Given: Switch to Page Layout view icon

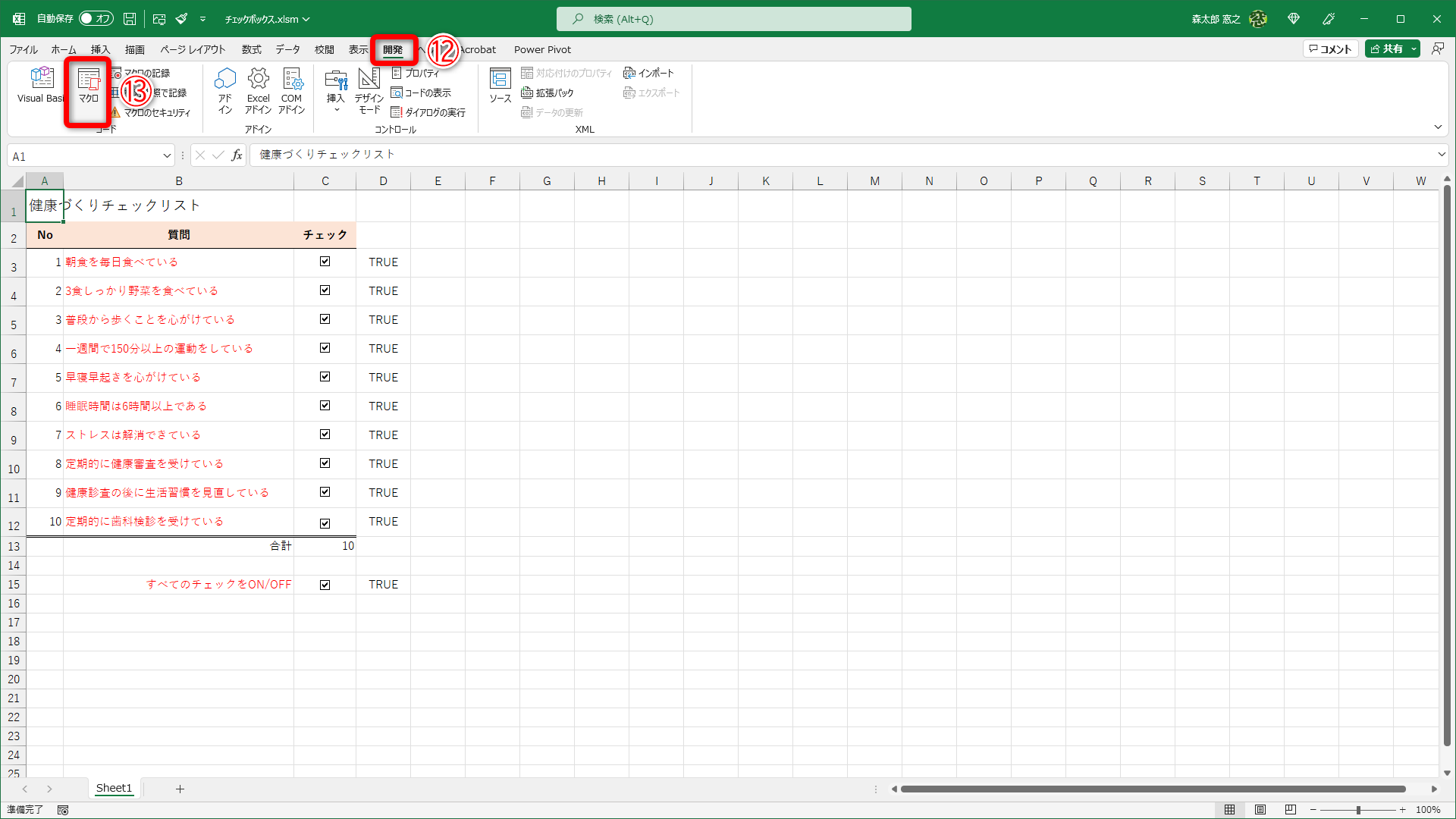Looking at the screenshot, I should coord(1260,810).
